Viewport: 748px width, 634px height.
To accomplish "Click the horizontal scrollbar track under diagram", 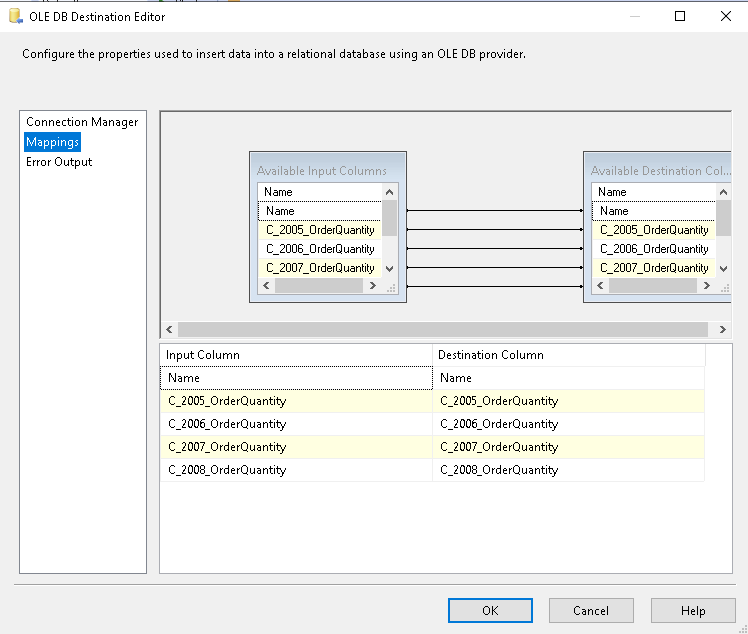I will point(445,330).
